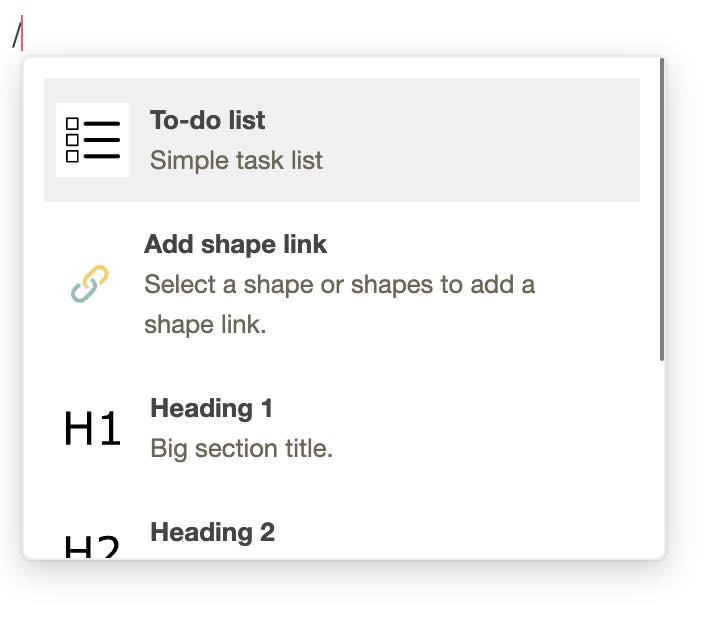Click the typed slash in the editor
Screen dimensions: 724x628
pos(17,35)
